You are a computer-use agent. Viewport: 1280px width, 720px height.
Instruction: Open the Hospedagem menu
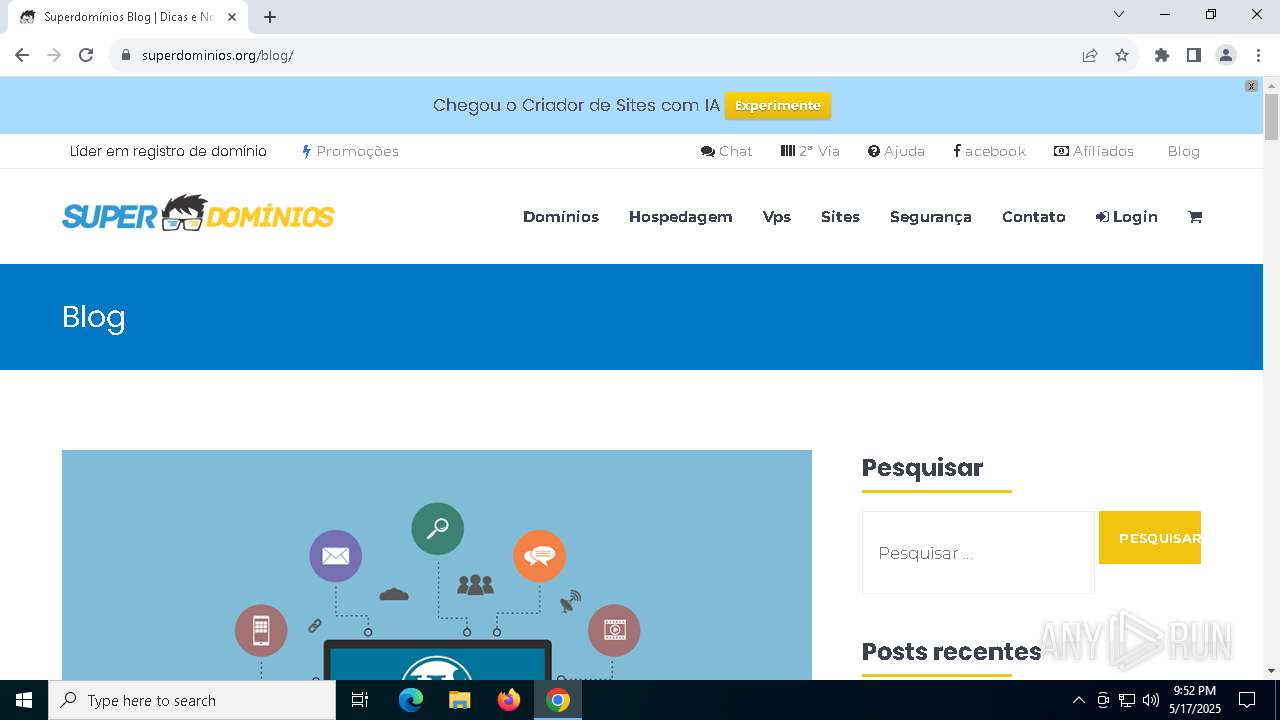(x=680, y=217)
